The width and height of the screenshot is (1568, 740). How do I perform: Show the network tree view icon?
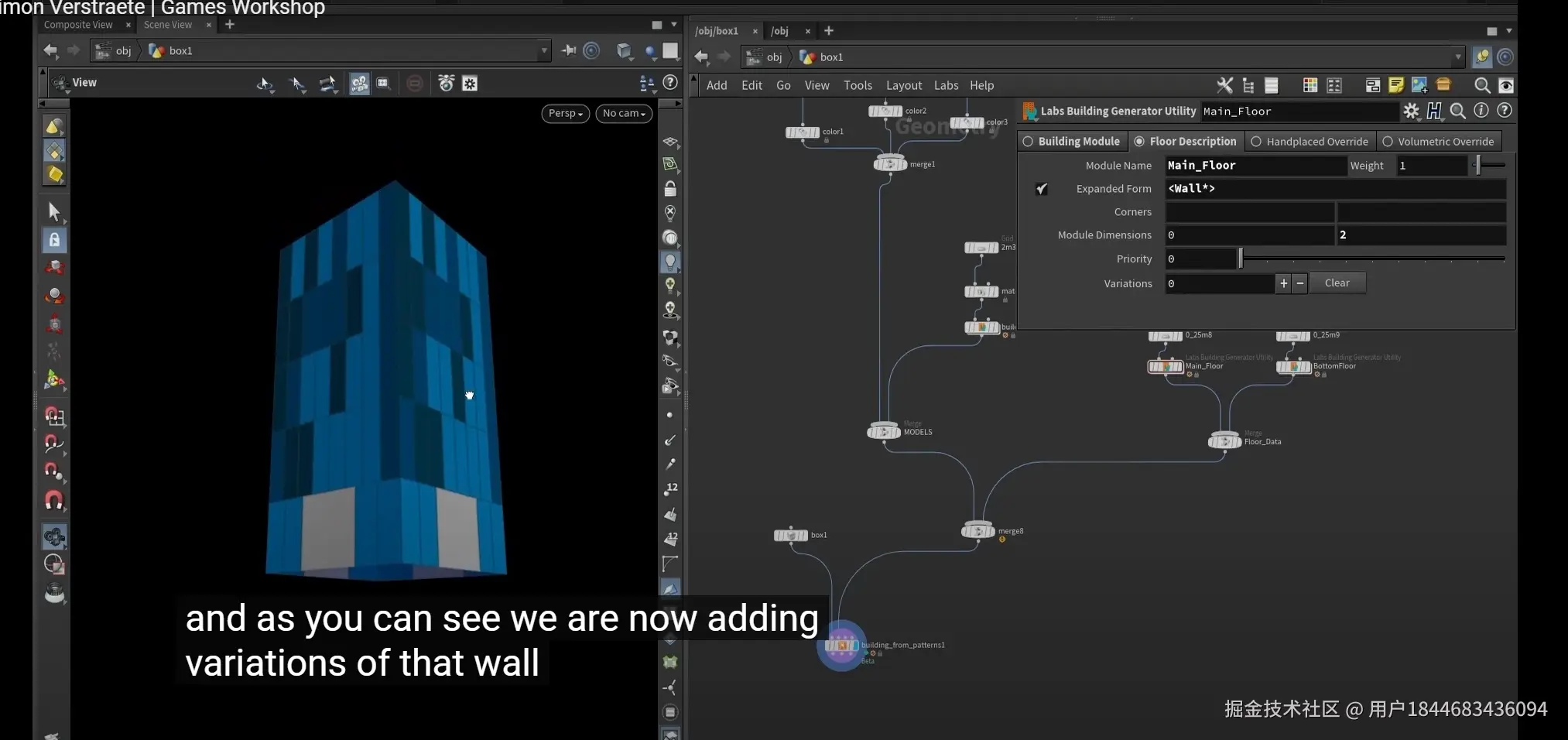(1248, 85)
